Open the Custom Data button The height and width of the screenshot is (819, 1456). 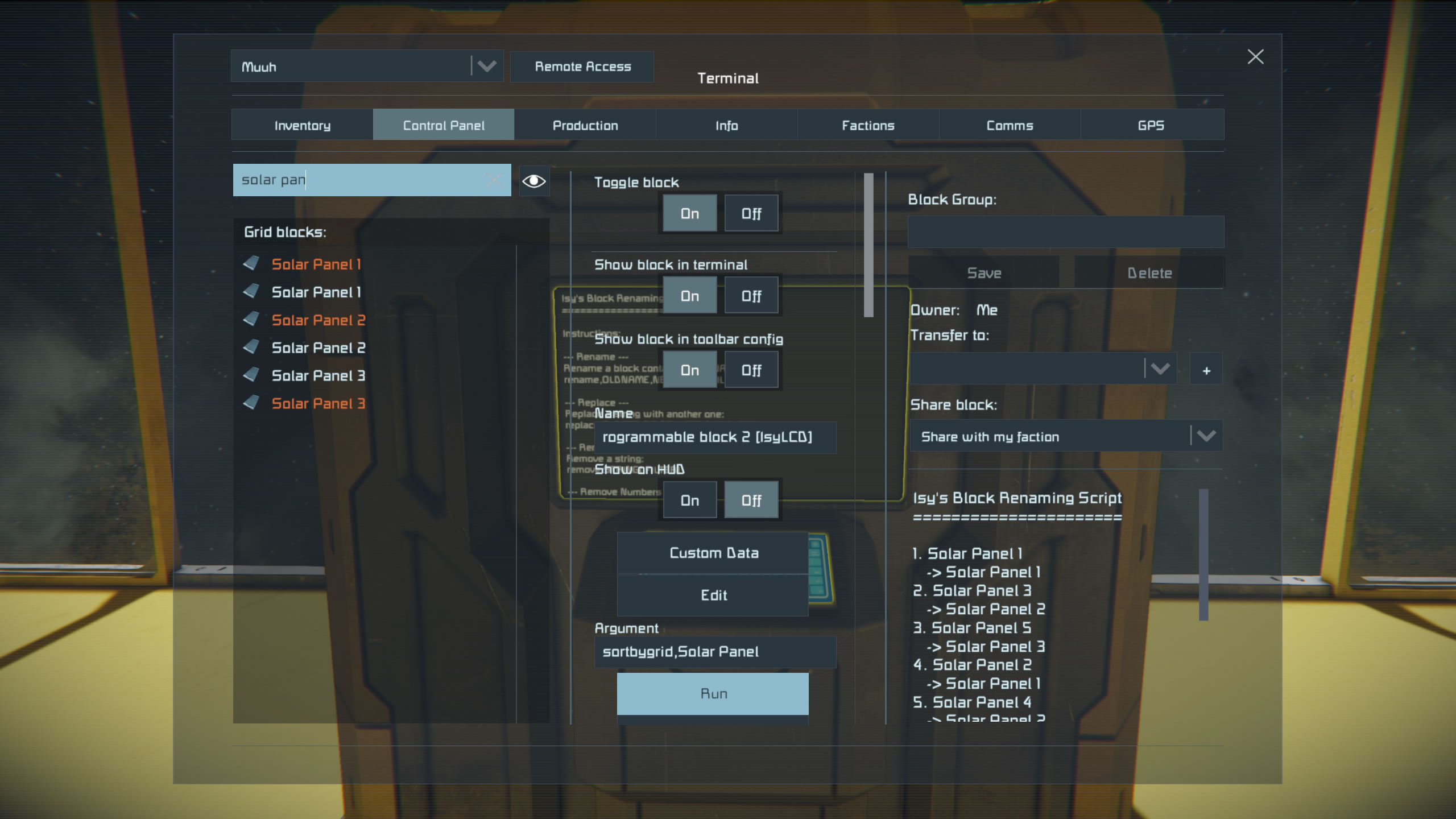[713, 553]
